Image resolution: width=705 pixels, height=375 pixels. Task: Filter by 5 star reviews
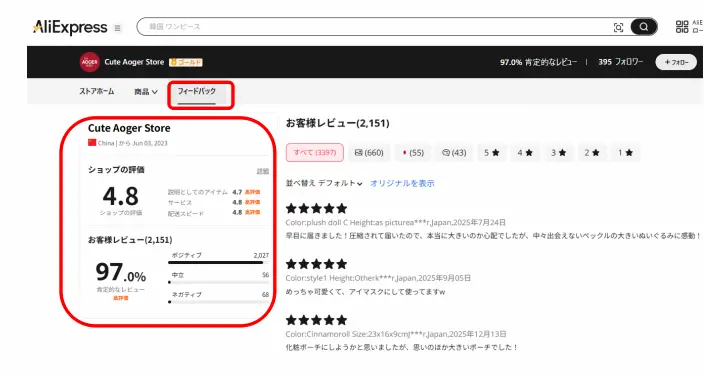tap(492, 153)
